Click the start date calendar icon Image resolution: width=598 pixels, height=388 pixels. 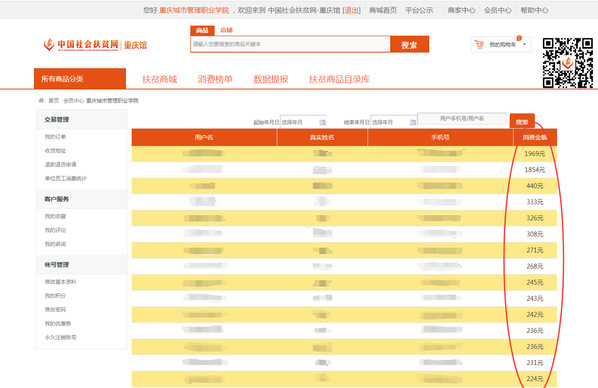[x=322, y=122]
